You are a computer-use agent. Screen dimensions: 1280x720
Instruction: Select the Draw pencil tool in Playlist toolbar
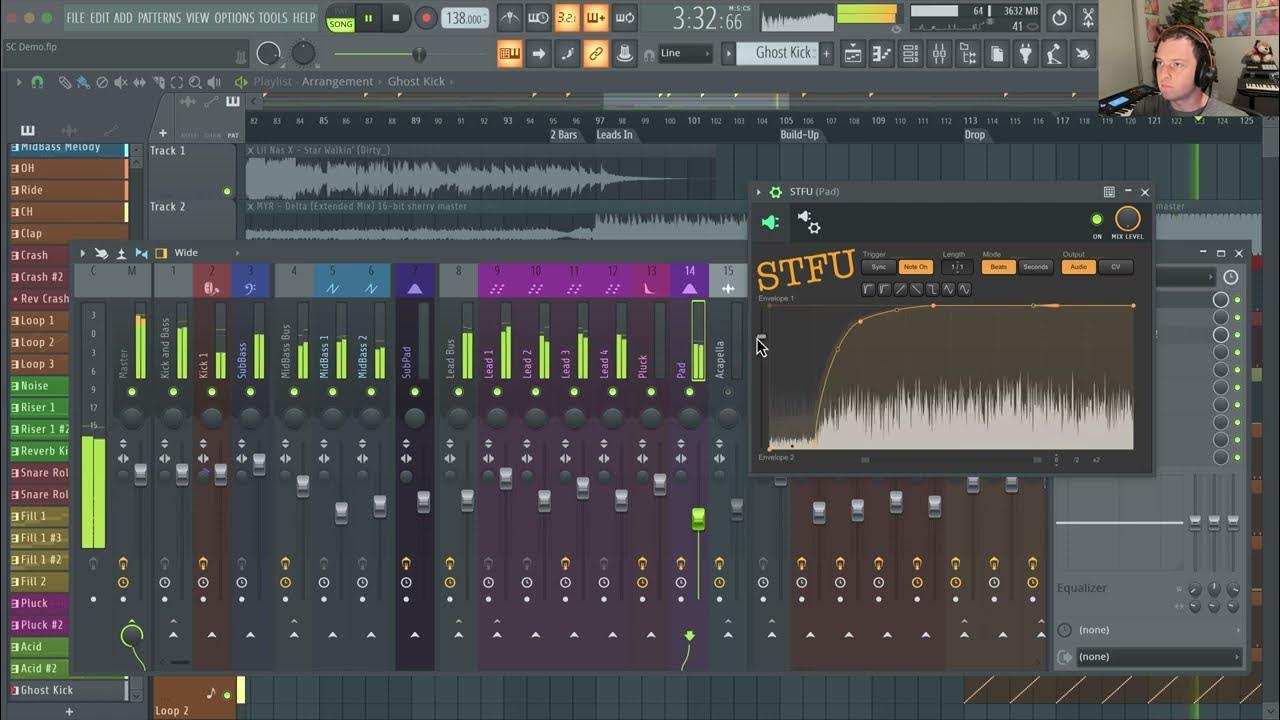(65, 82)
